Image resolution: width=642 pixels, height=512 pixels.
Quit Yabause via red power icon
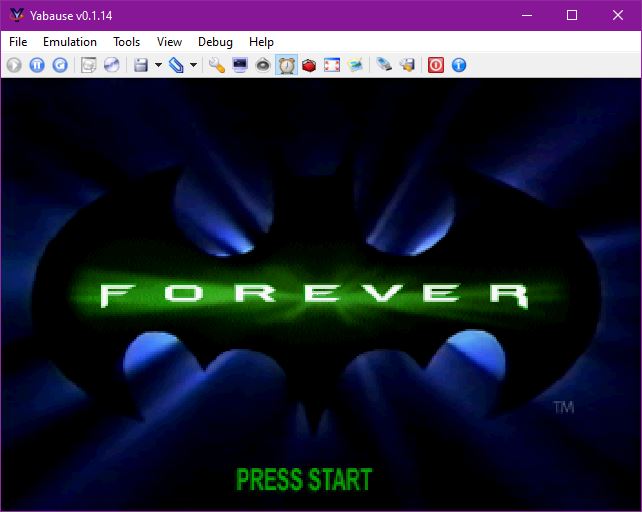pyautogui.click(x=436, y=65)
